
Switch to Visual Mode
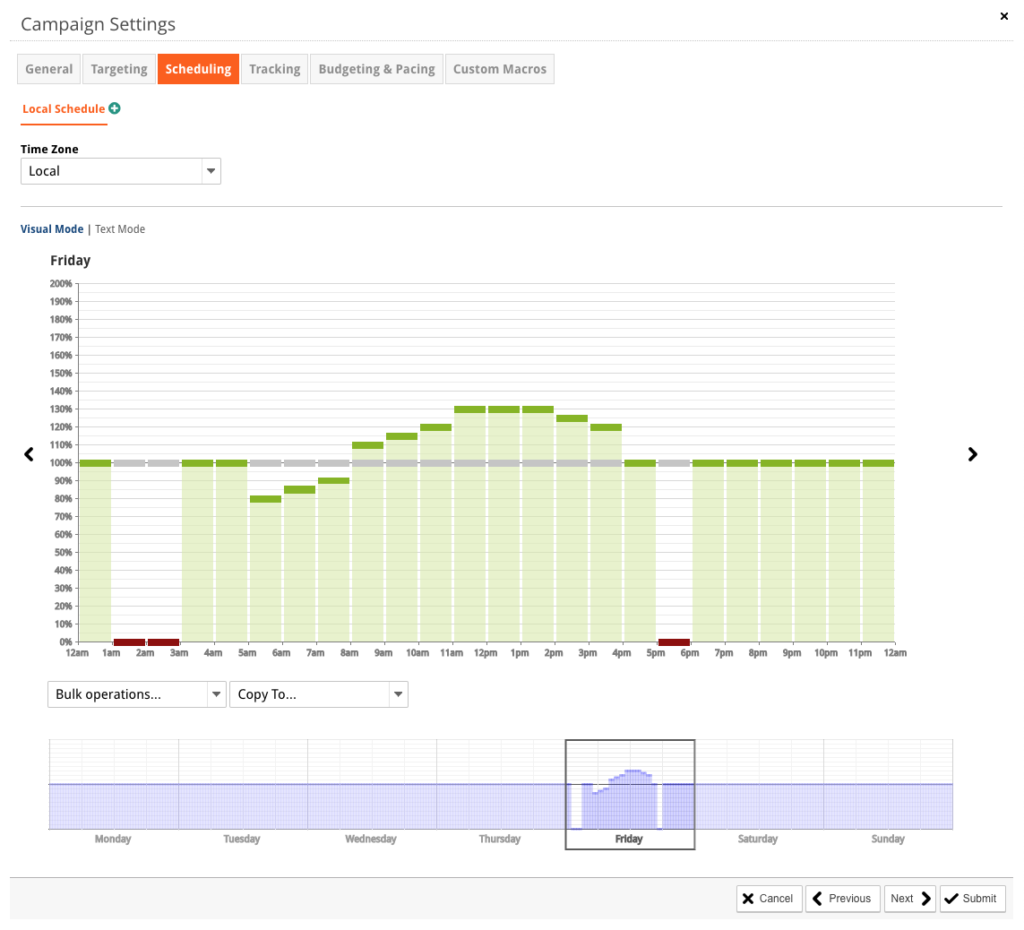click(x=52, y=229)
